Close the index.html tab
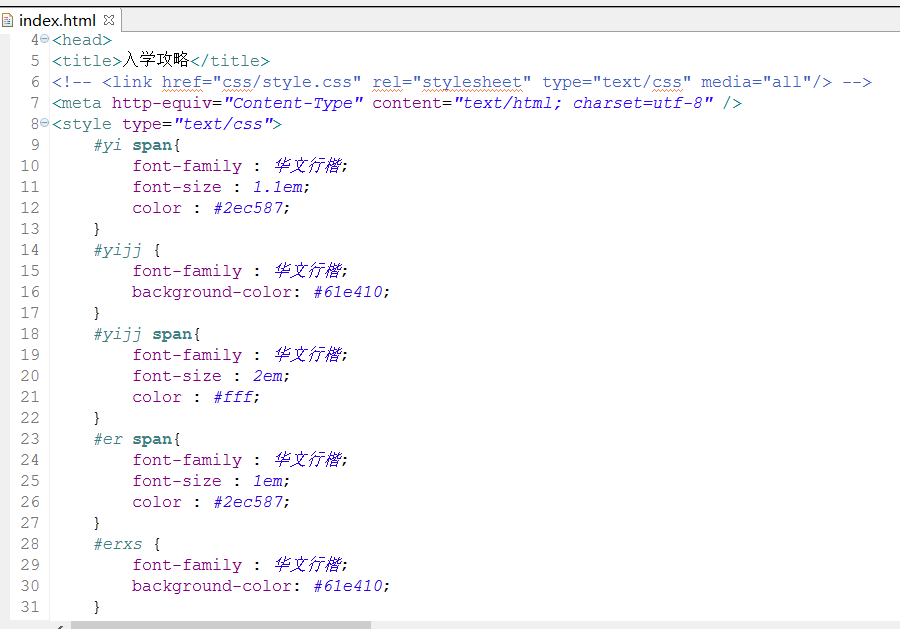900x629 pixels. click(109, 20)
